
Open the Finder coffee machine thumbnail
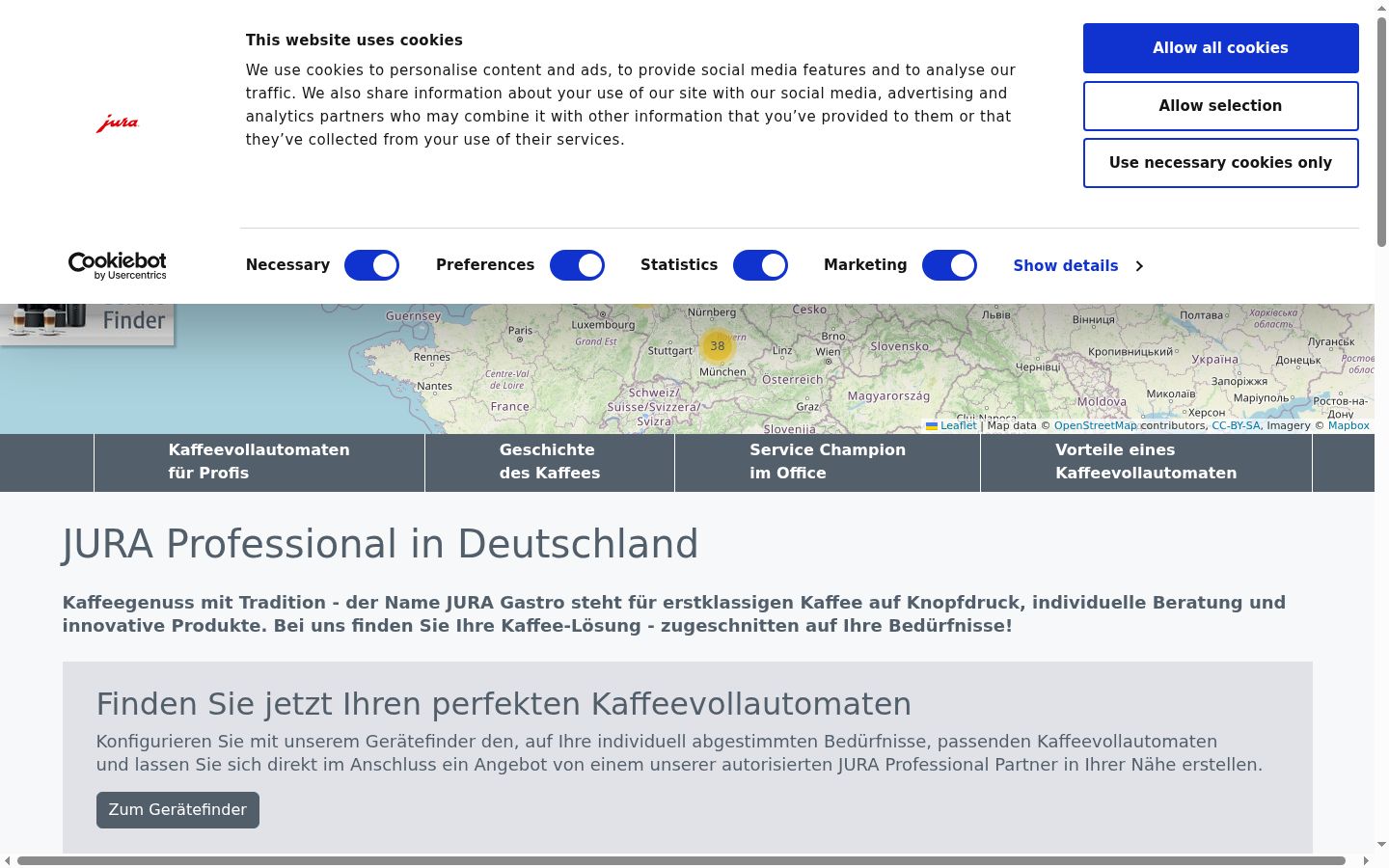87,323
